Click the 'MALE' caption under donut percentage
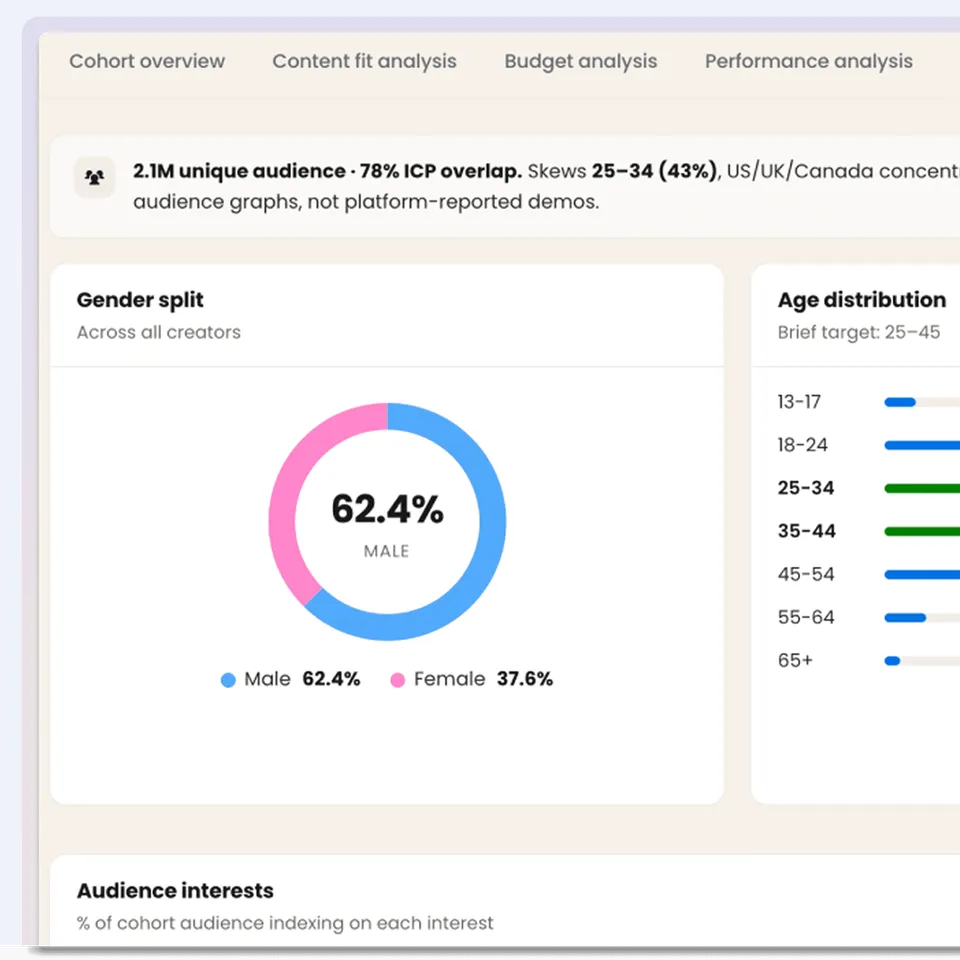The image size is (960, 960). (x=386, y=551)
